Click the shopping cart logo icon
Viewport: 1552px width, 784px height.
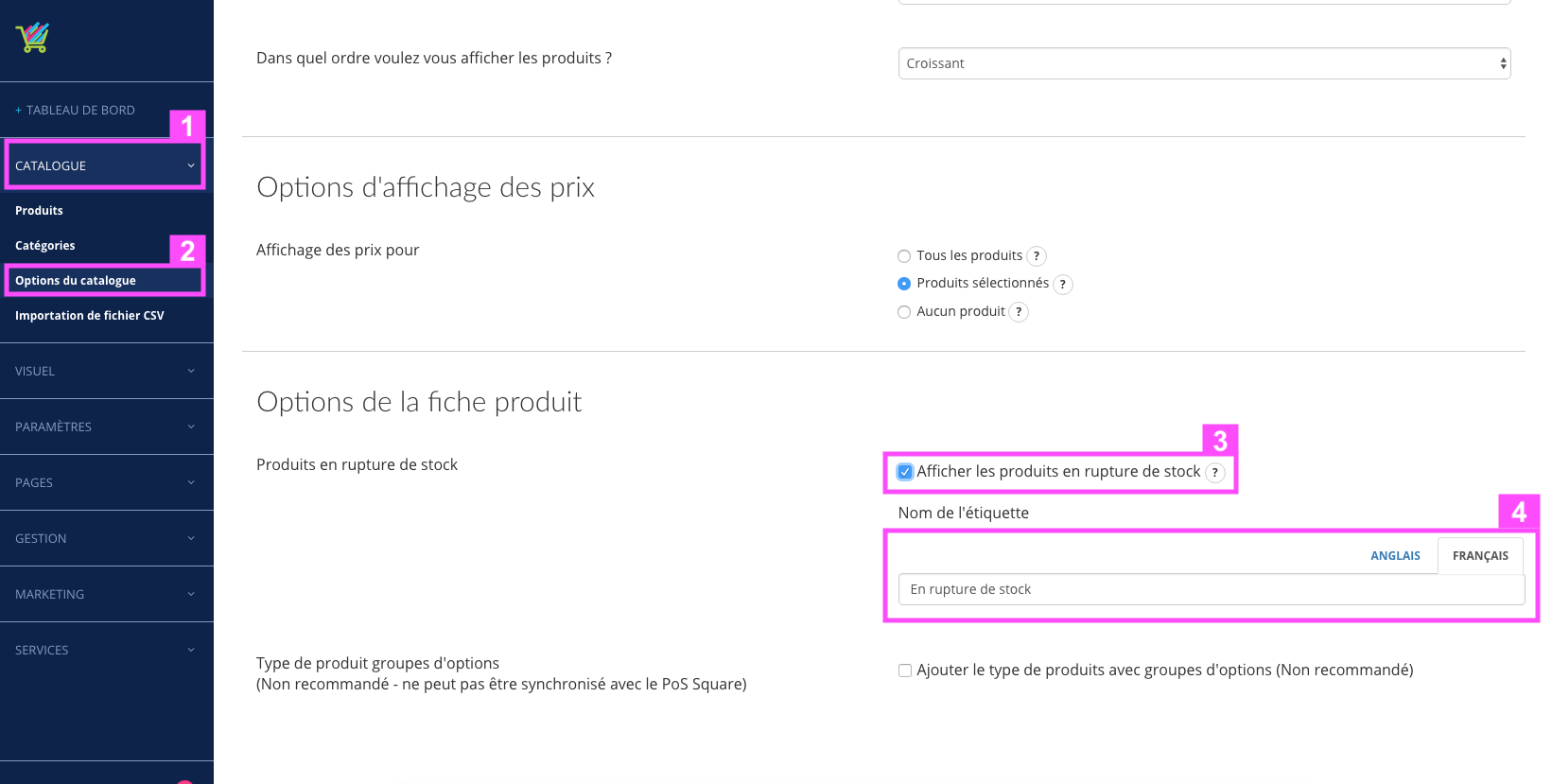(32, 37)
